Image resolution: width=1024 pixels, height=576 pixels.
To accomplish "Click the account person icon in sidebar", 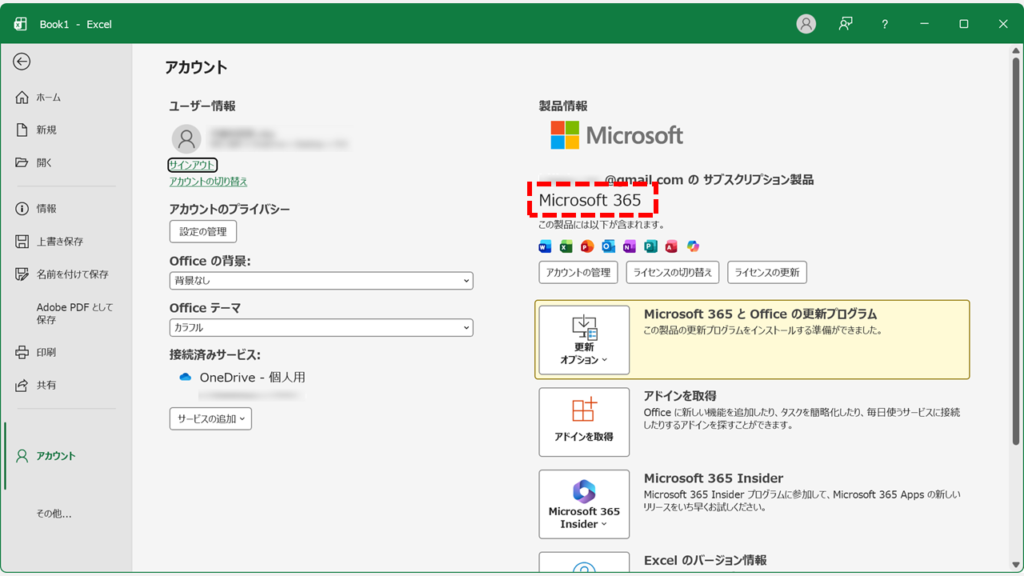I will coord(22,456).
